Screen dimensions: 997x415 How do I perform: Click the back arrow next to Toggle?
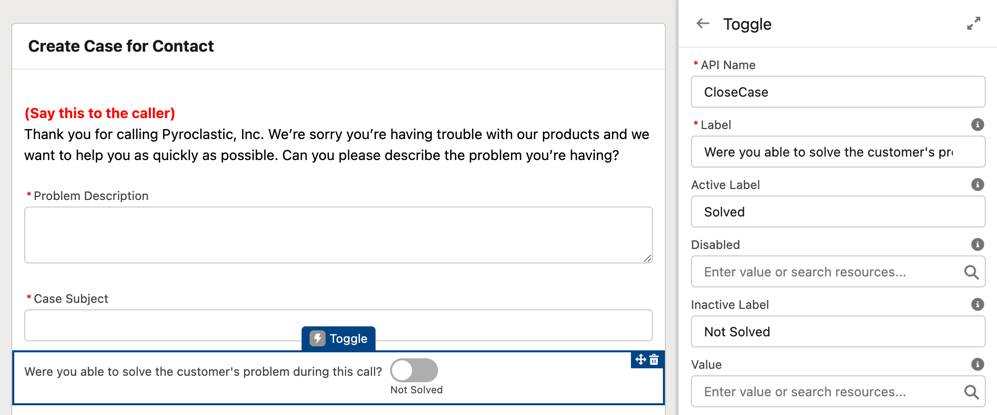tap(703, 24)
